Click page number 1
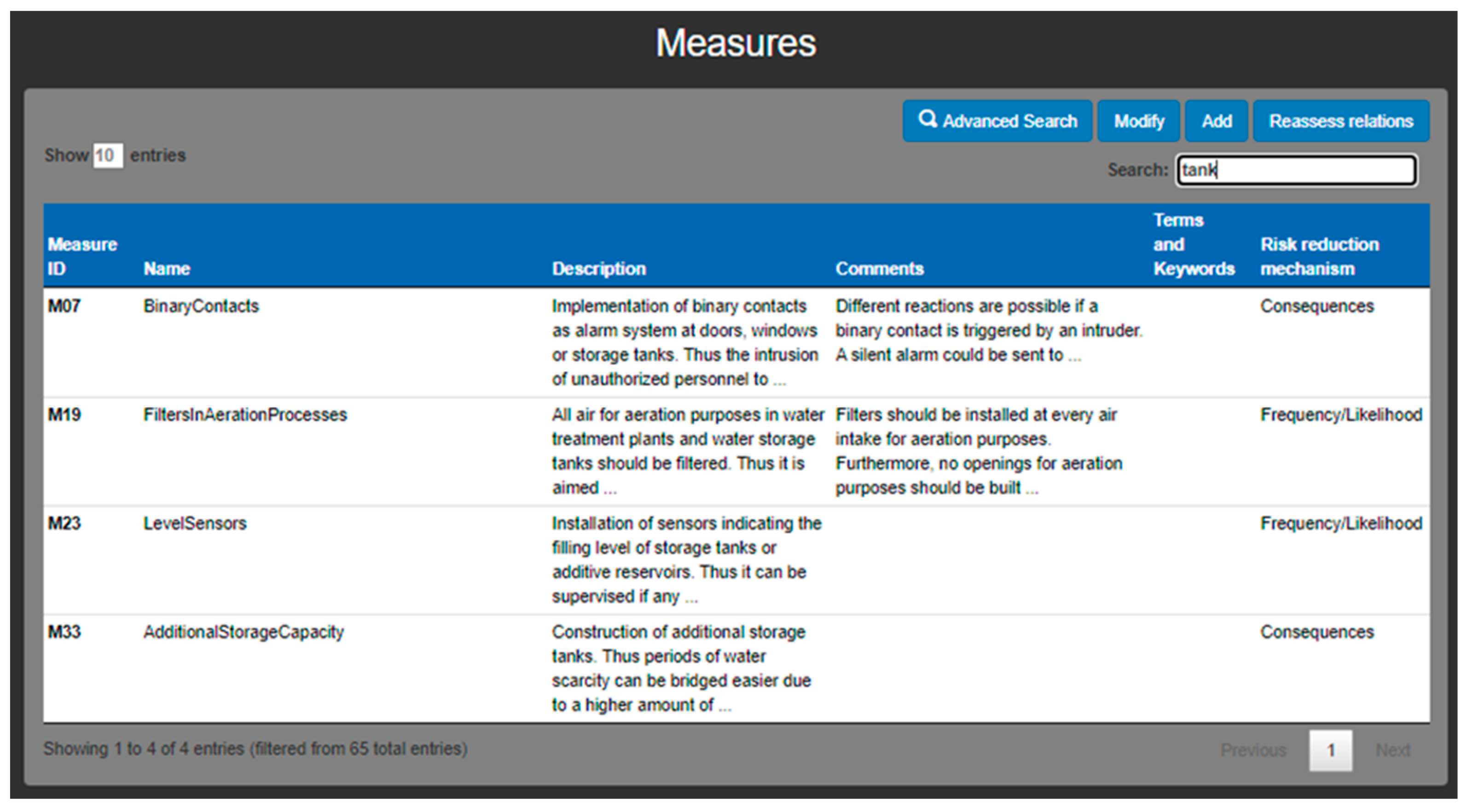 click(1330, 750)
